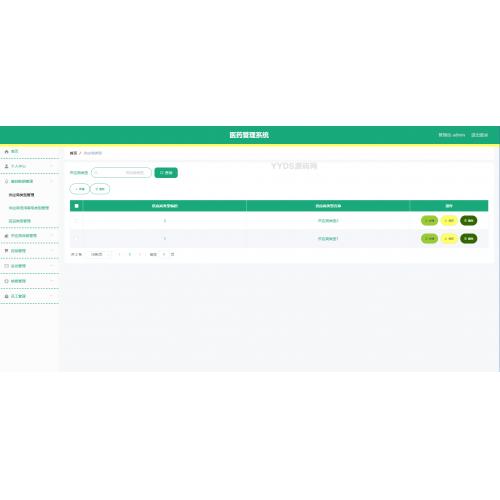Click the dark green delete button in first row
This screenshot has width=500, height=500.
(468, 220)
